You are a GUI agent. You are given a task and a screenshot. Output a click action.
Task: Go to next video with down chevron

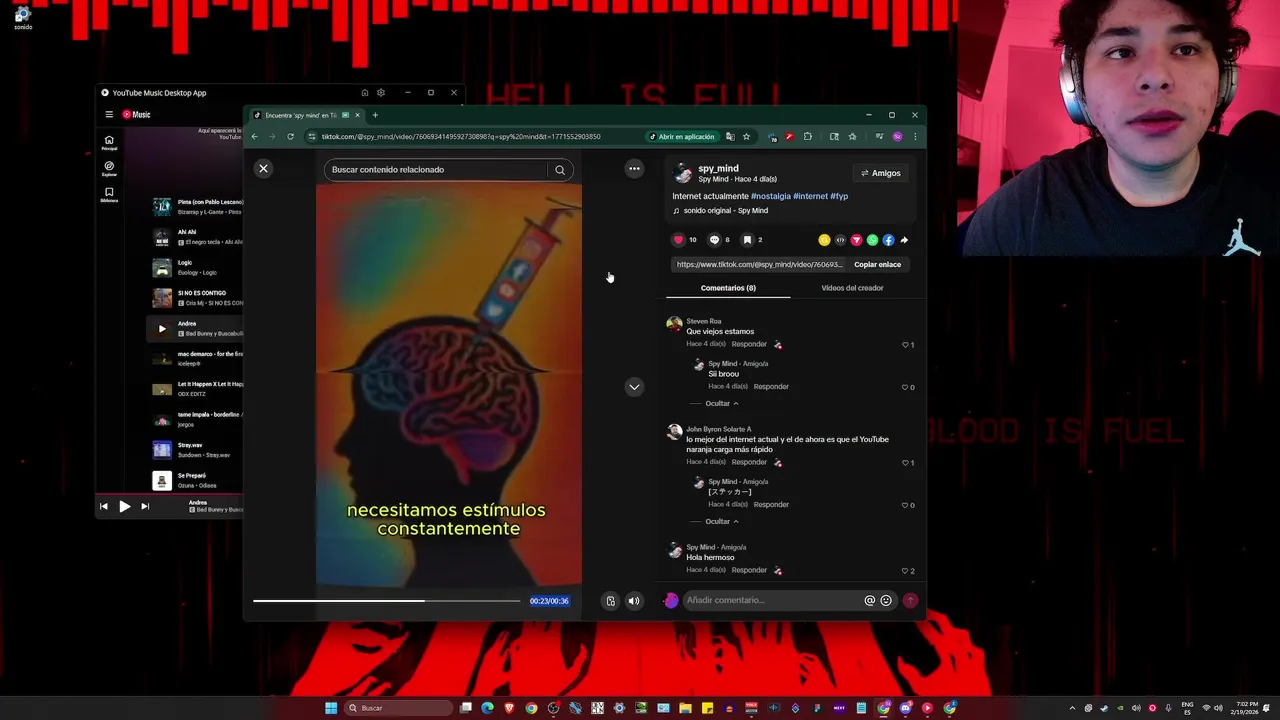coord(634,387)
